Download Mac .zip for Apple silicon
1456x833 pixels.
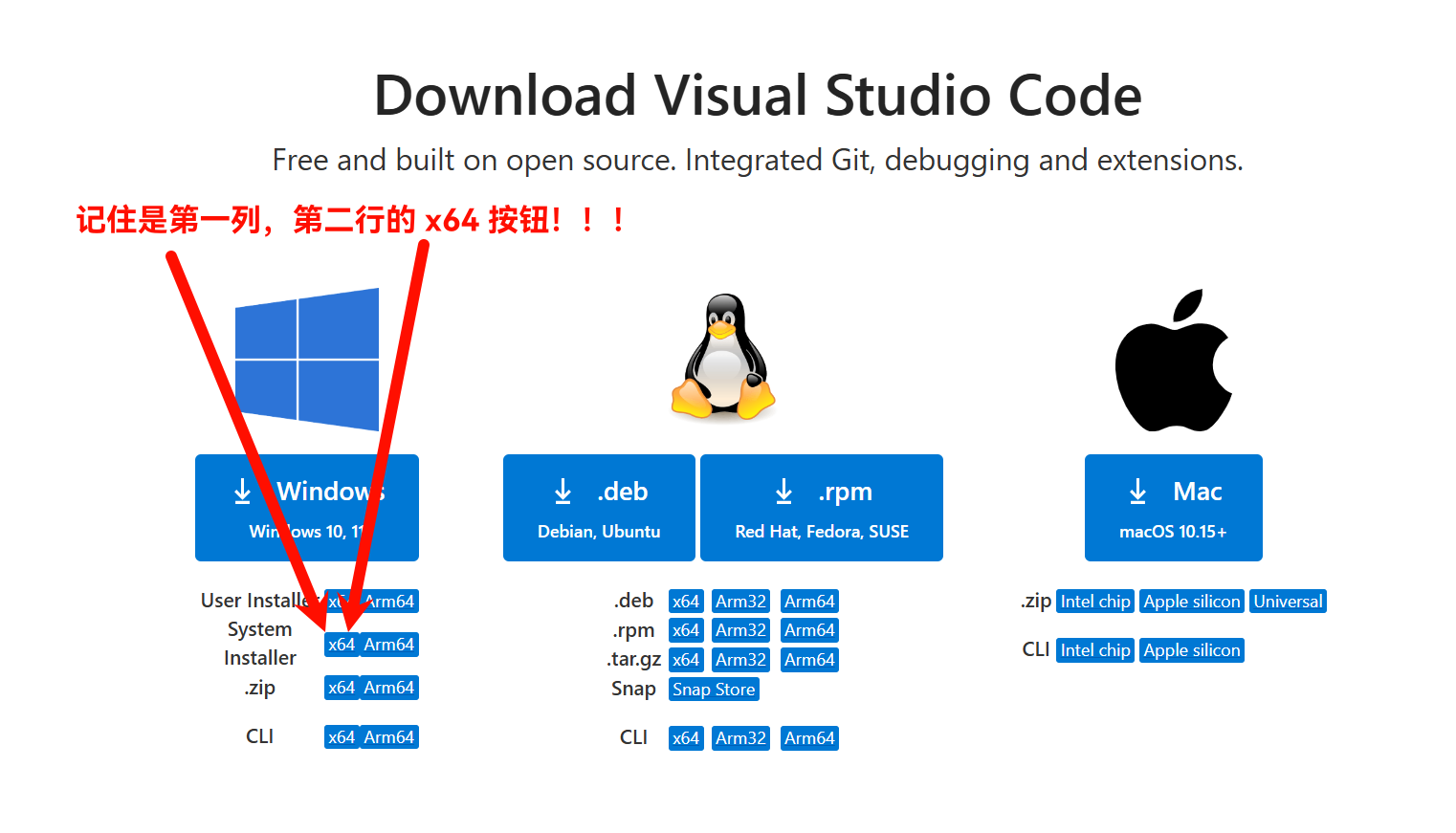(1192, 602)
